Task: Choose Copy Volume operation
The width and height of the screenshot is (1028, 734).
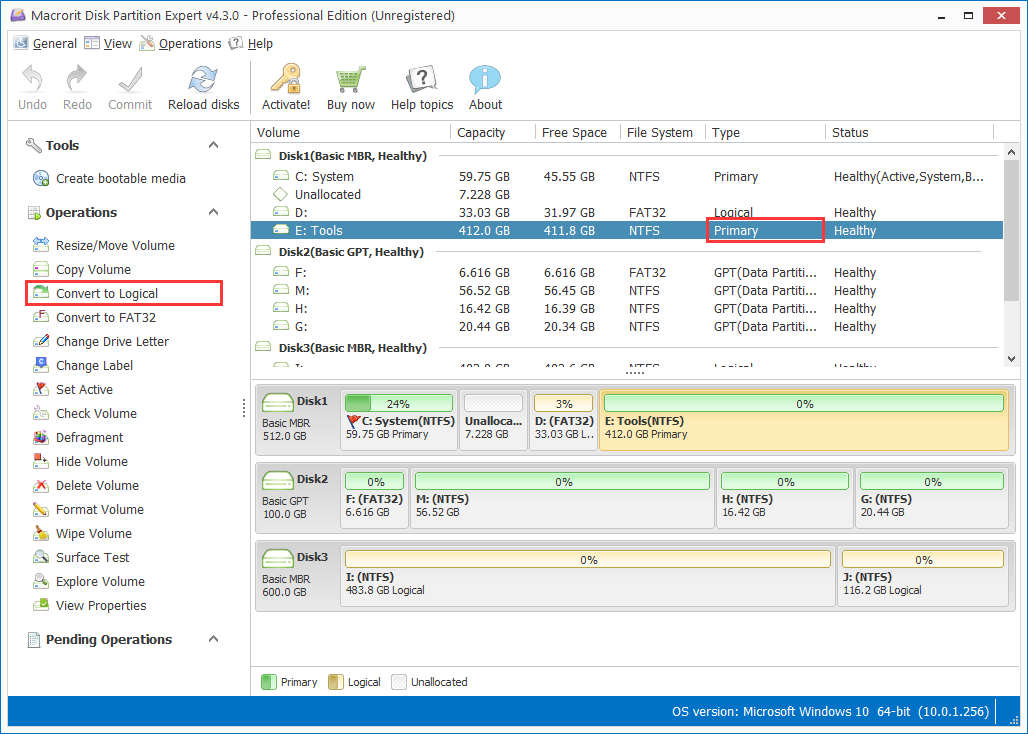Action: tap(82, 269)
